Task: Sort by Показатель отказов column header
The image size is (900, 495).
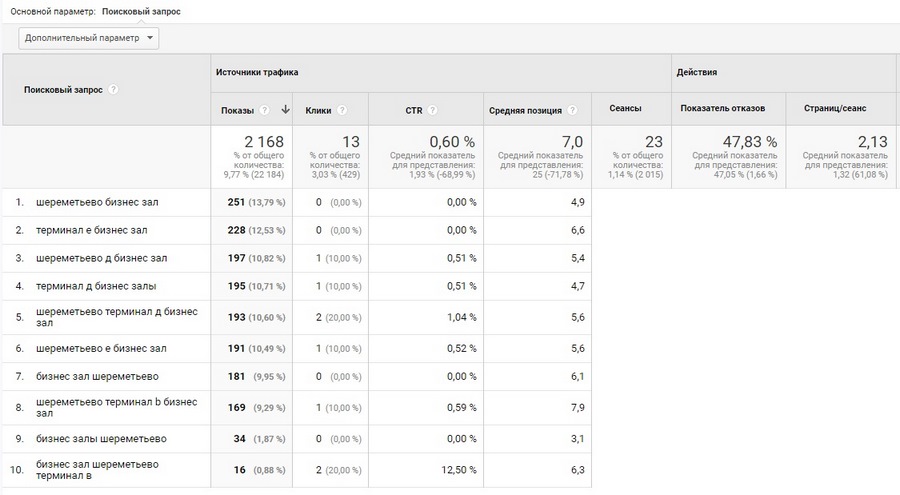Action: pyautogui.click(x=723, y=108)
